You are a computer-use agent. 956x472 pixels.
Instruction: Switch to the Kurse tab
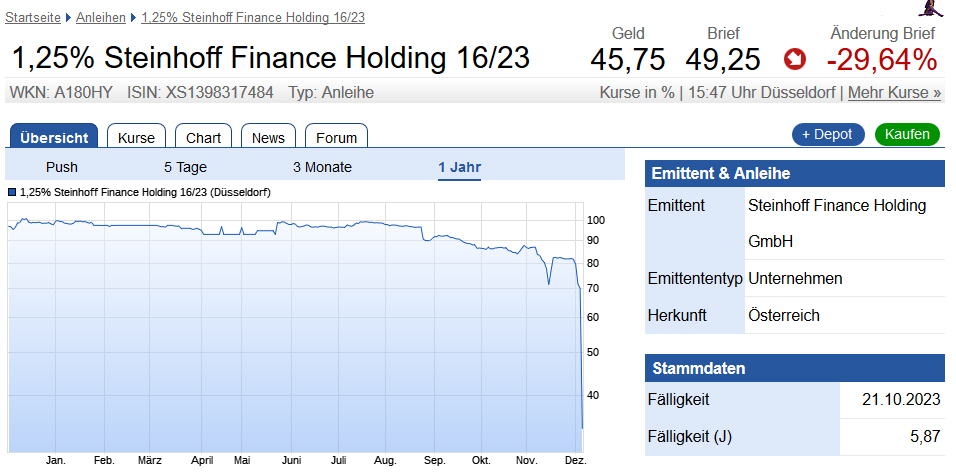click(136, 137)
